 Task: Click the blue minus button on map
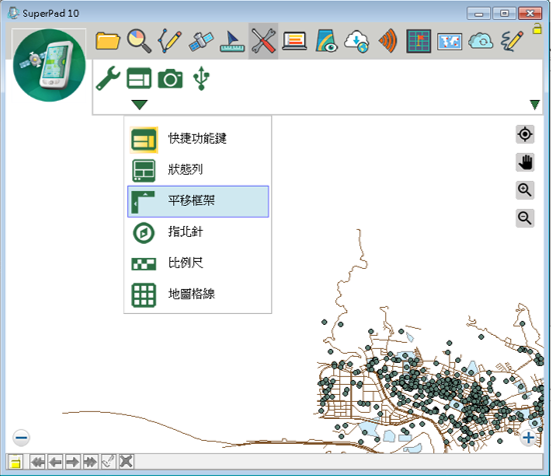(x=21, y=438)
